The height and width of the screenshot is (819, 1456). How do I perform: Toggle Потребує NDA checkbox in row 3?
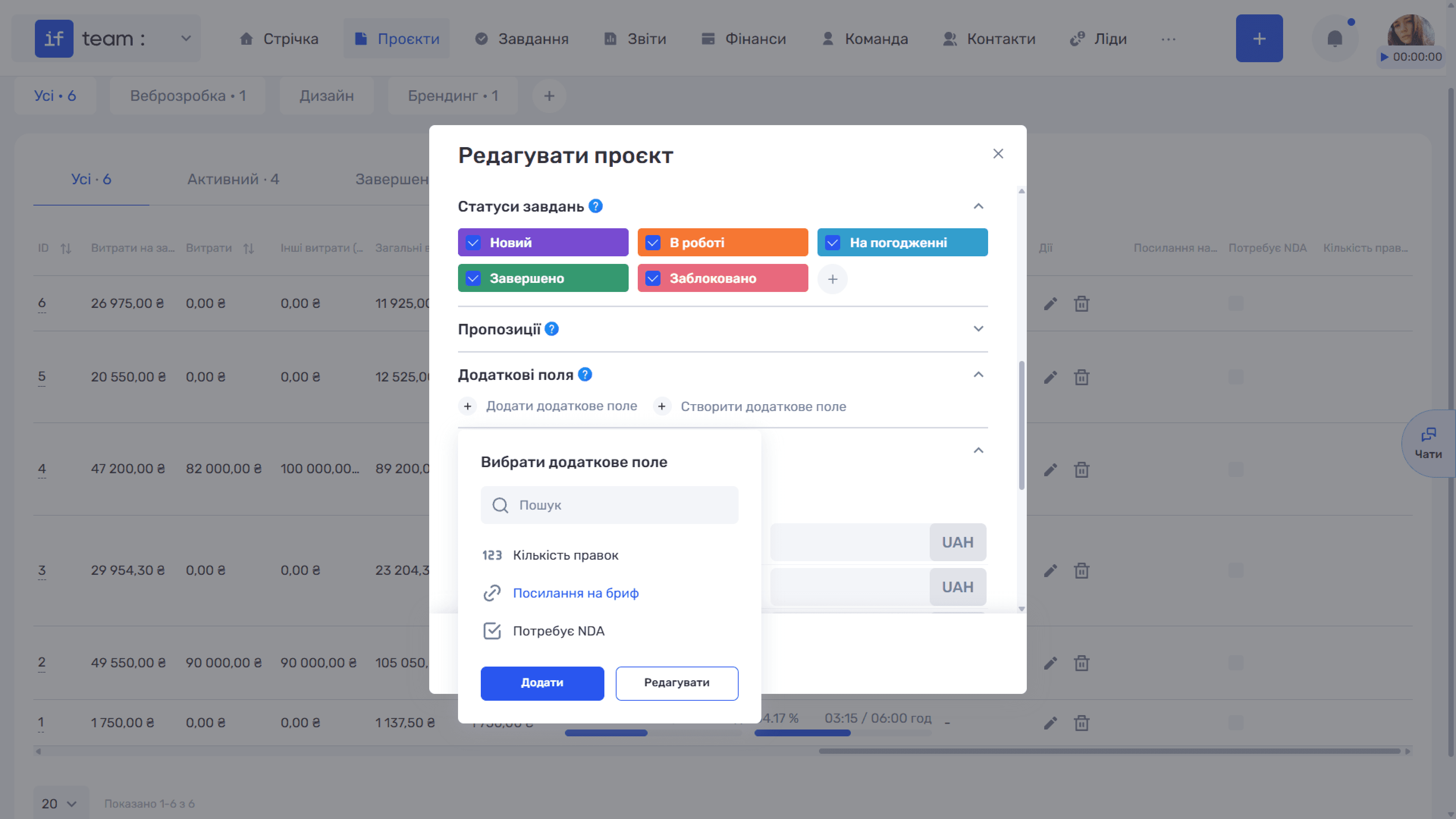1236,570
